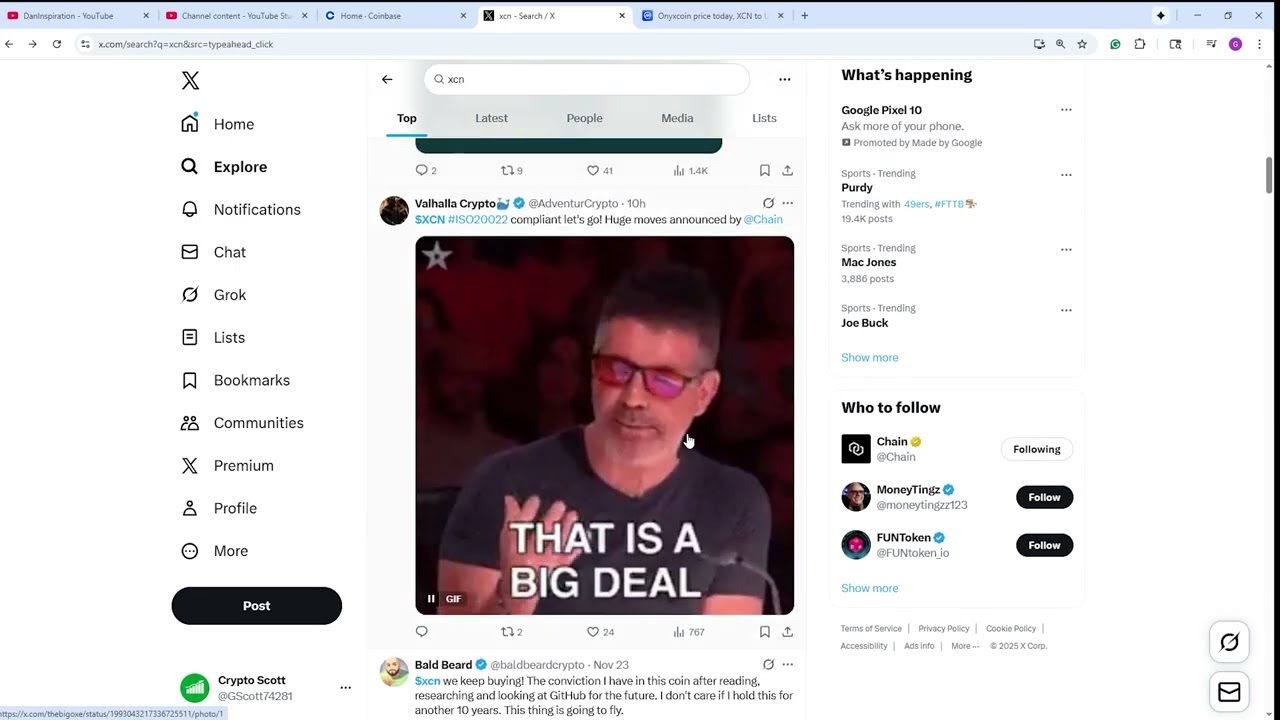Bookmark this page with the star icon
This screenshot has height=720, width=1280.
coord(1082,44)
